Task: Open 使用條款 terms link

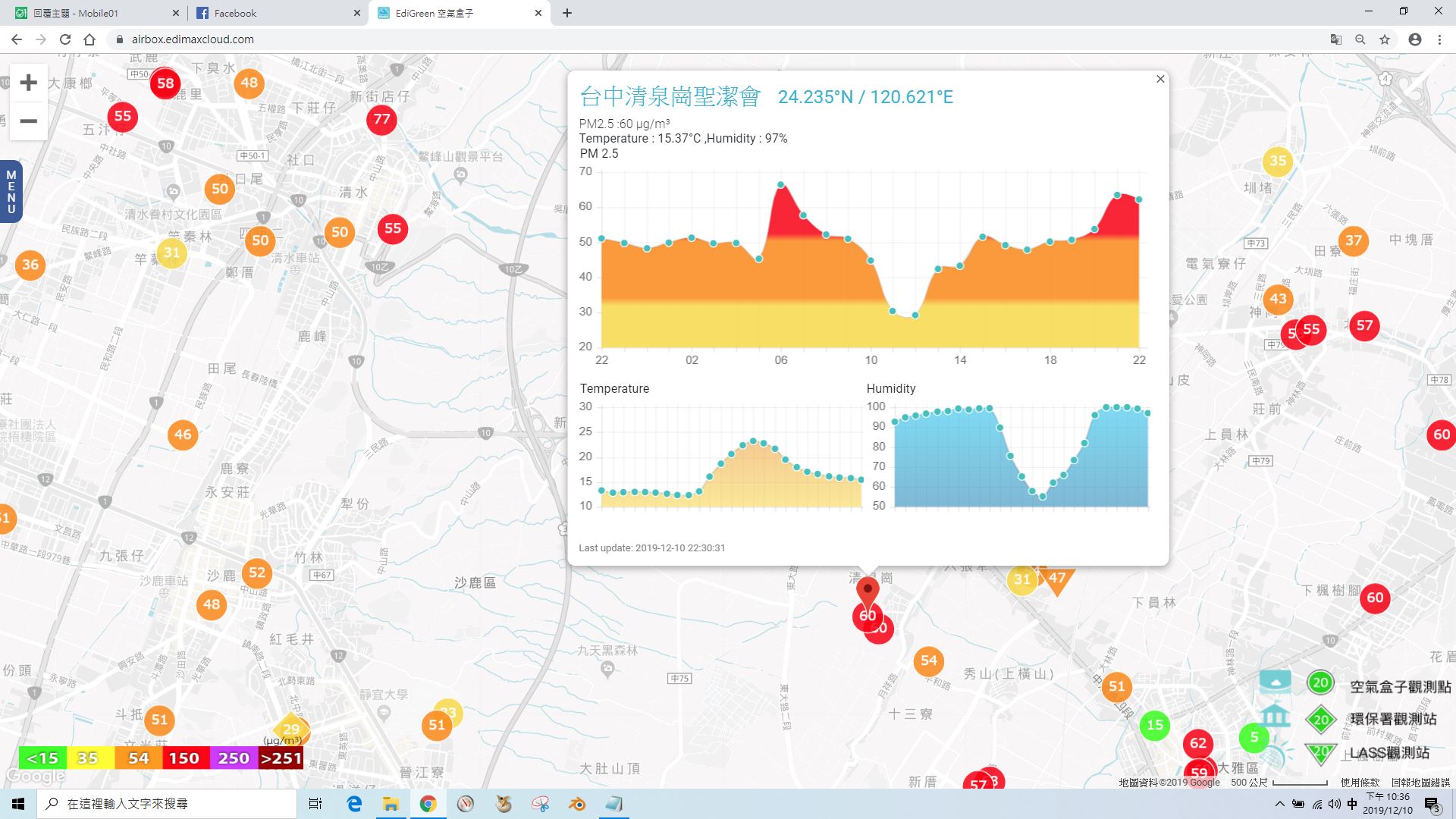Action: pos(1360,782)
